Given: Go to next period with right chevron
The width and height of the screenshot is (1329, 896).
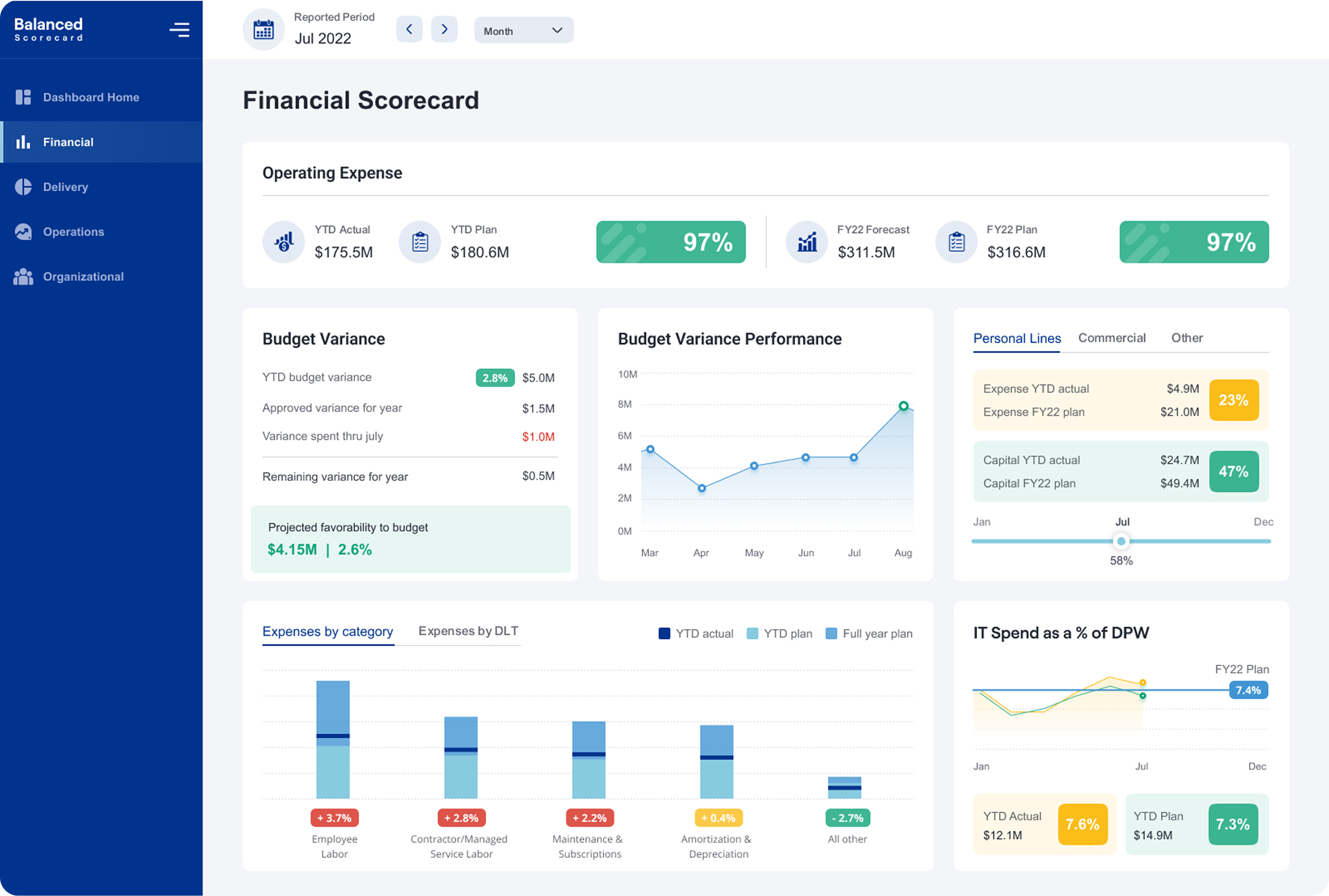Looking at the screenshot, I should 444,29.
